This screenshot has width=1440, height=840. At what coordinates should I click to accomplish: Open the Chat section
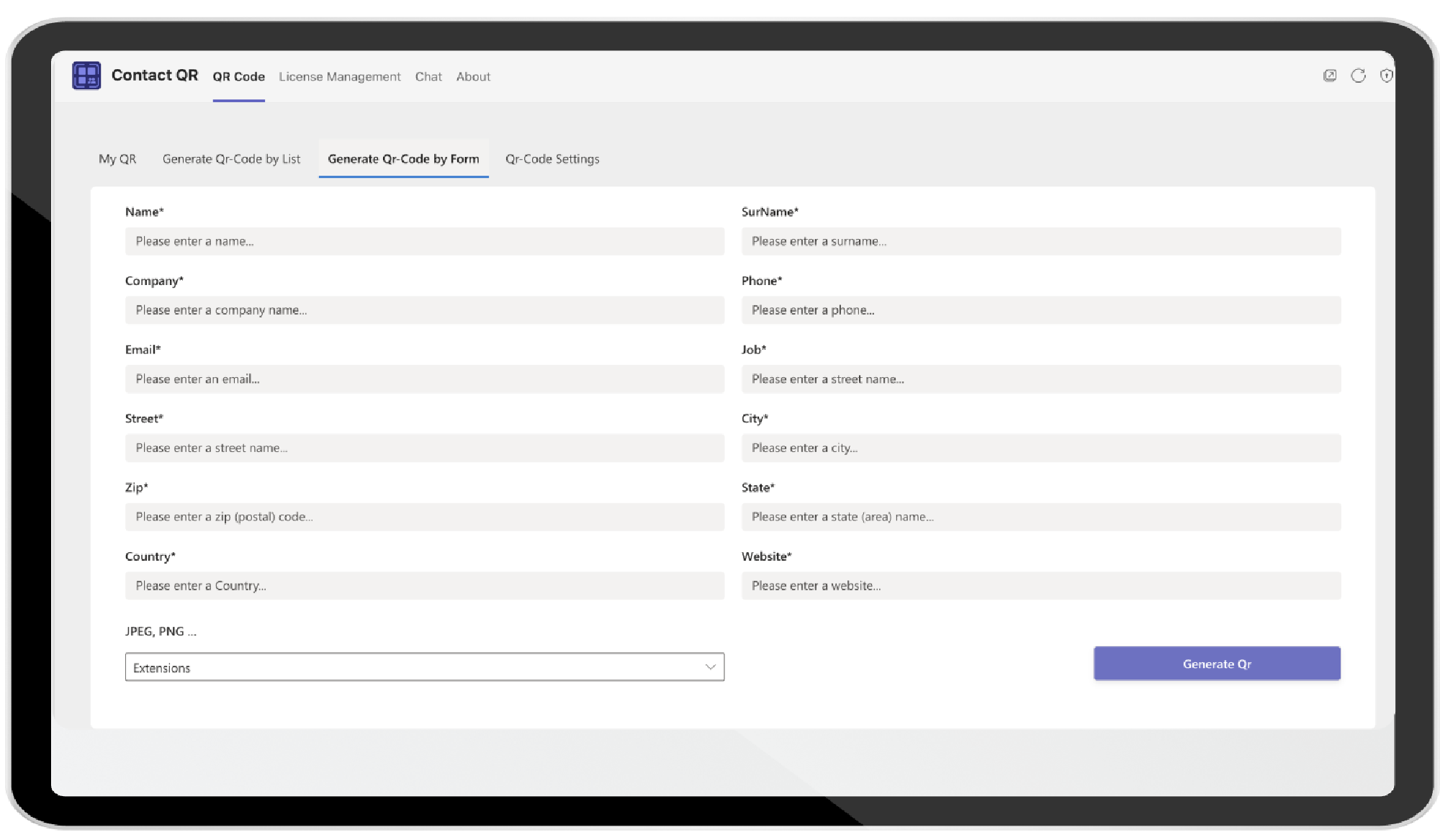click(428, 76)
